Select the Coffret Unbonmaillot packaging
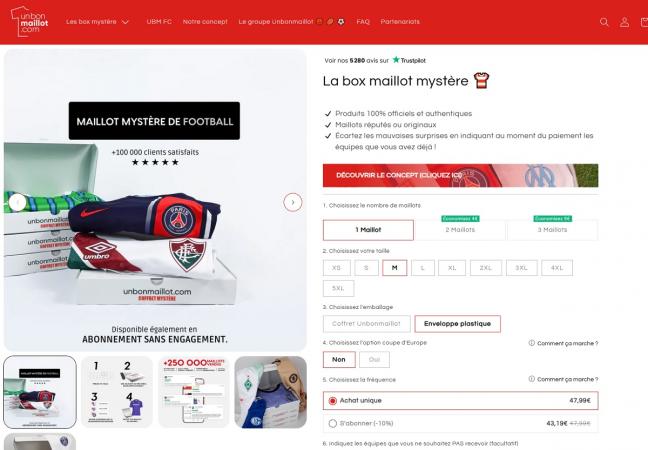648x450 pixels. click(367, 324)
